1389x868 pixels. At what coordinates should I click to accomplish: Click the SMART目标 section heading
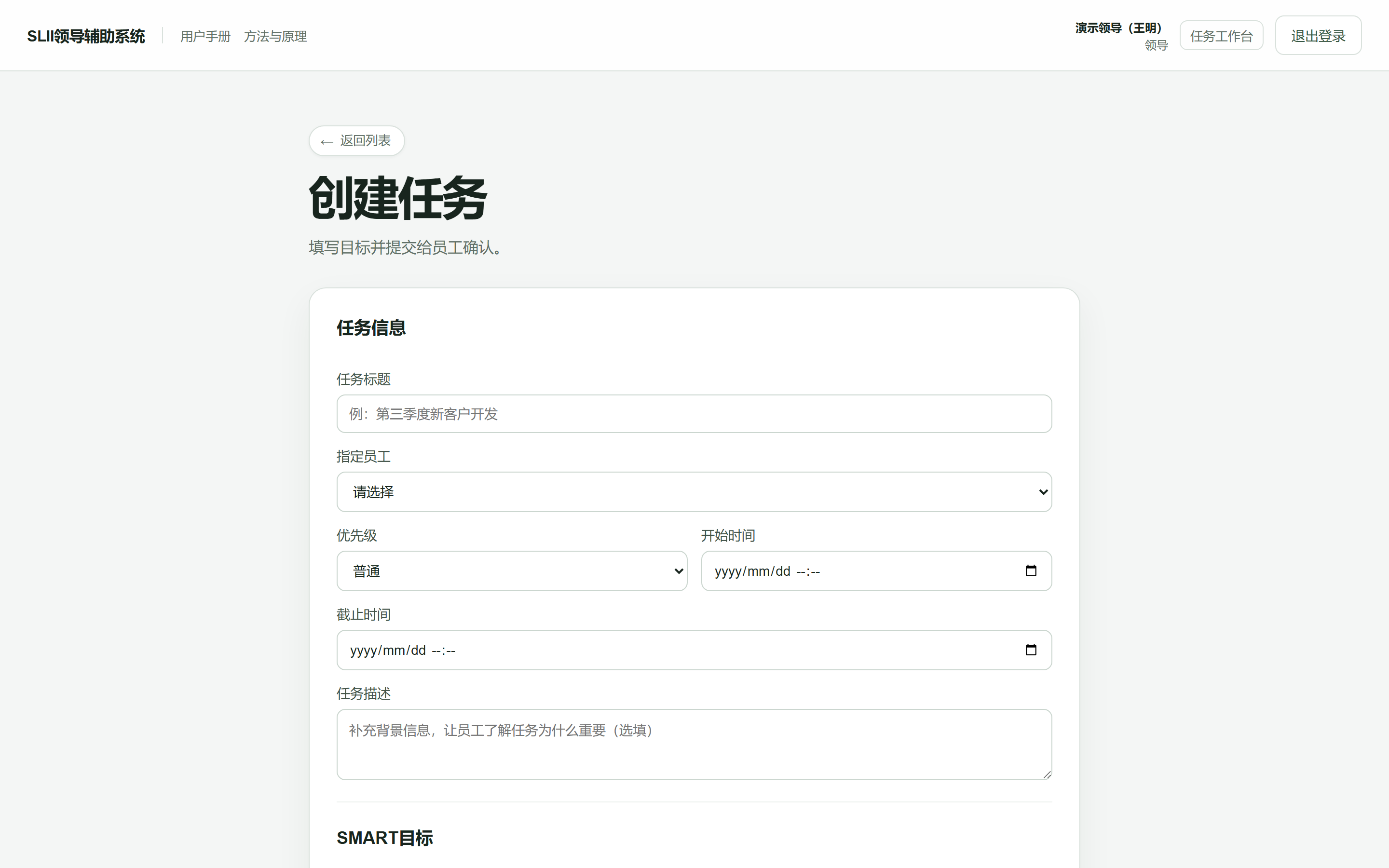[384, 838]
